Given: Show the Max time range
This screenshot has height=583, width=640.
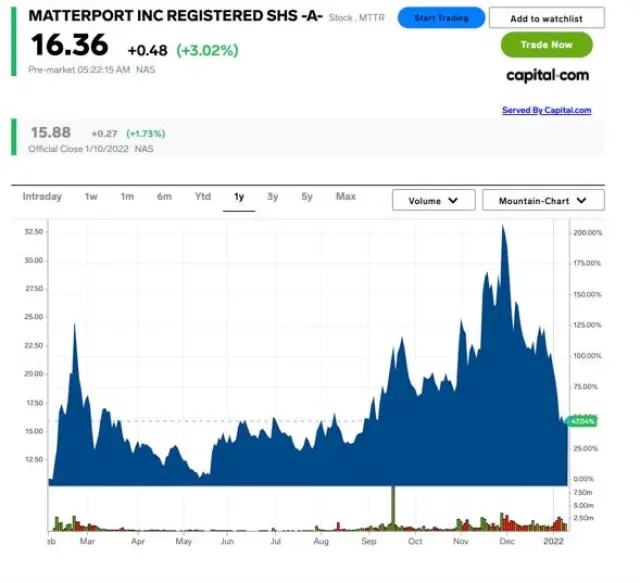Looking at the screenshot, I should (x=345, y=197).
